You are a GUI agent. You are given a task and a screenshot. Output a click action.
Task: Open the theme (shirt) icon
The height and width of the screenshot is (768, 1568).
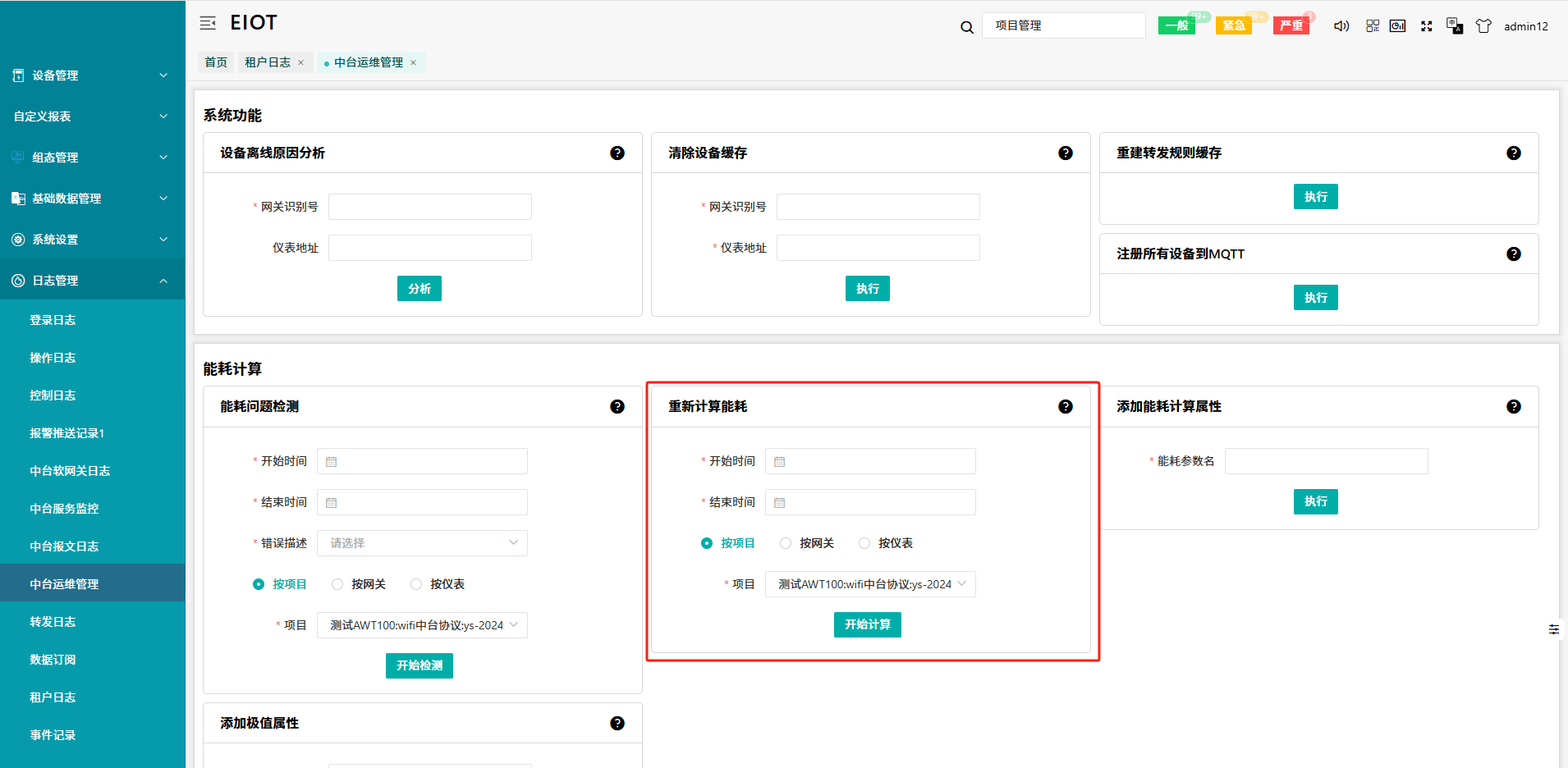(1483, 26)
